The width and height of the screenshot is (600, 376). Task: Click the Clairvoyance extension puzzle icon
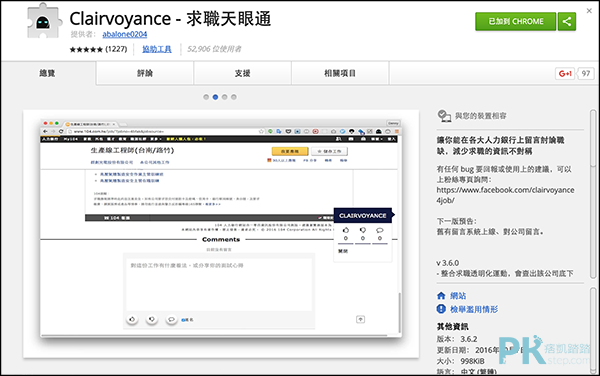(44, 21)
